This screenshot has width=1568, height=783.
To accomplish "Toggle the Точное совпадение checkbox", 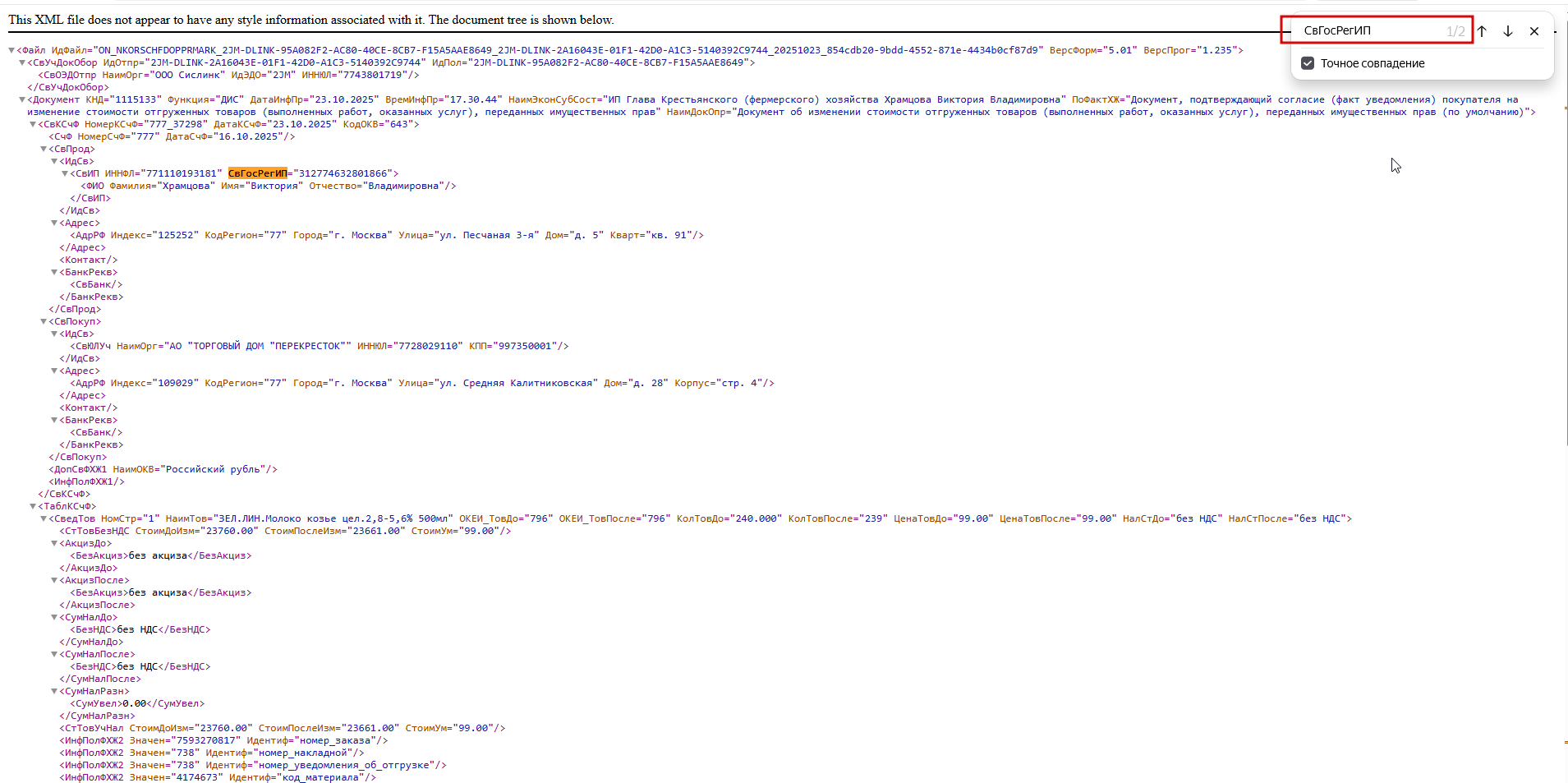I will point(1308,63).
